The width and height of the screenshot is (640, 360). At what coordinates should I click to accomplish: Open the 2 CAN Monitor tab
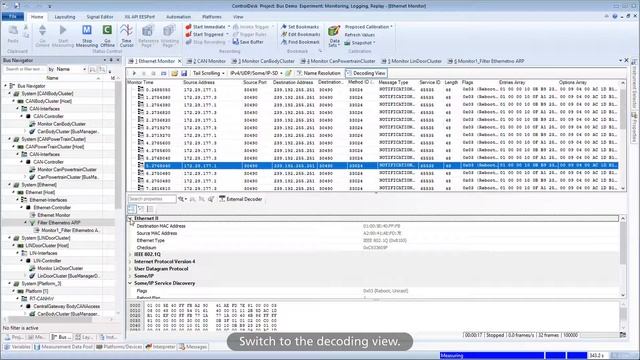[x=206, y=61]
